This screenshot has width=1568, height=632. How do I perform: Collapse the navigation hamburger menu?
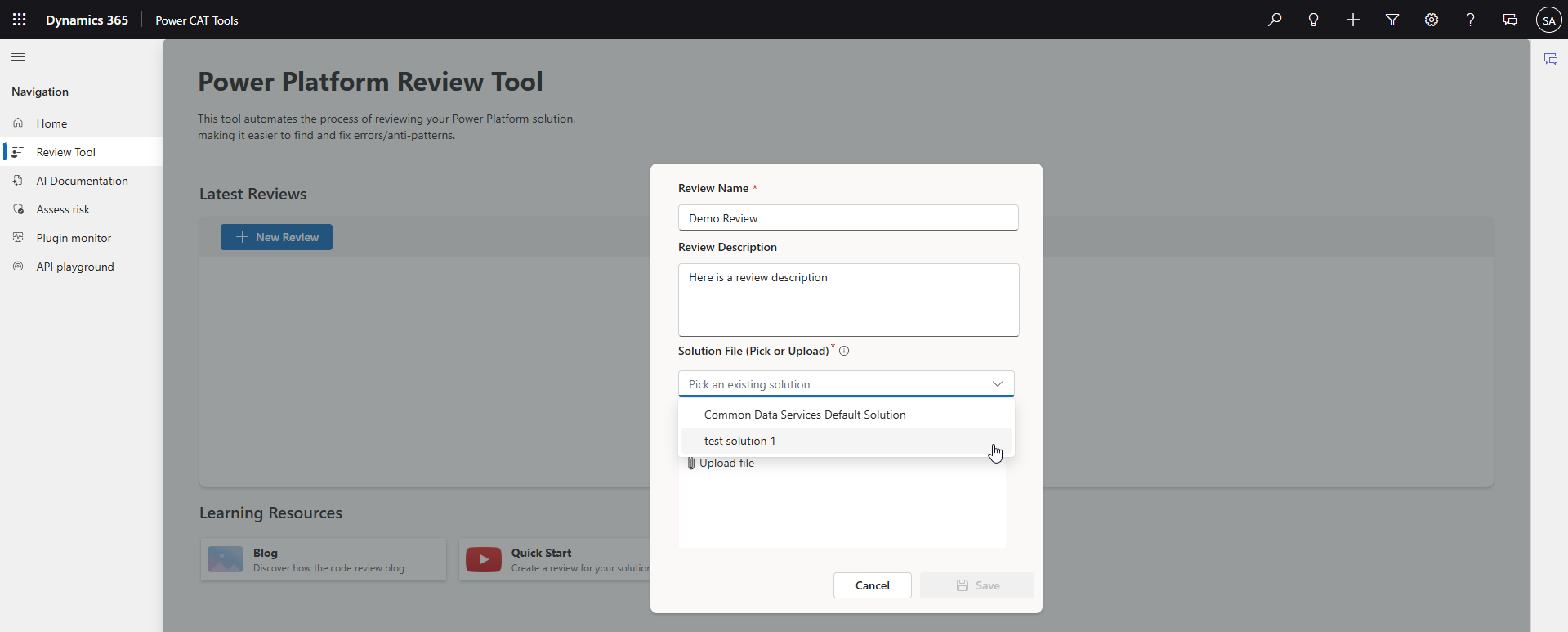tap(18, 57)
